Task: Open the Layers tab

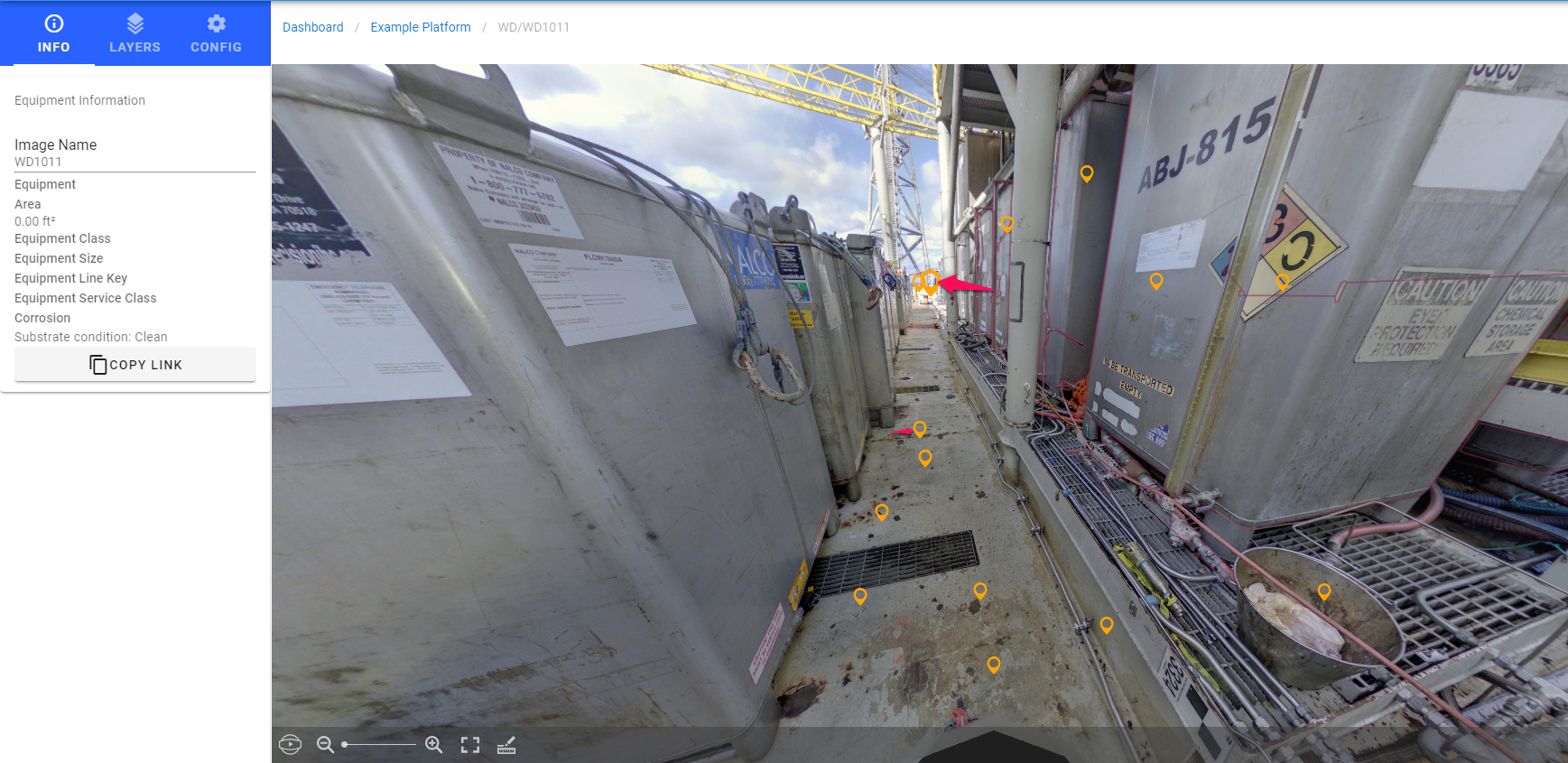Action: tap(135, 33)
